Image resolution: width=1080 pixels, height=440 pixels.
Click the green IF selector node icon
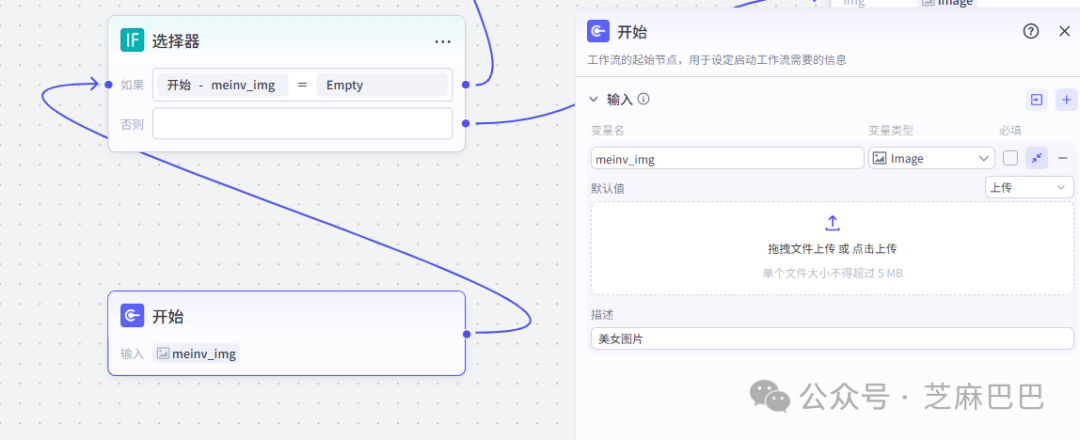pos(132,41)
